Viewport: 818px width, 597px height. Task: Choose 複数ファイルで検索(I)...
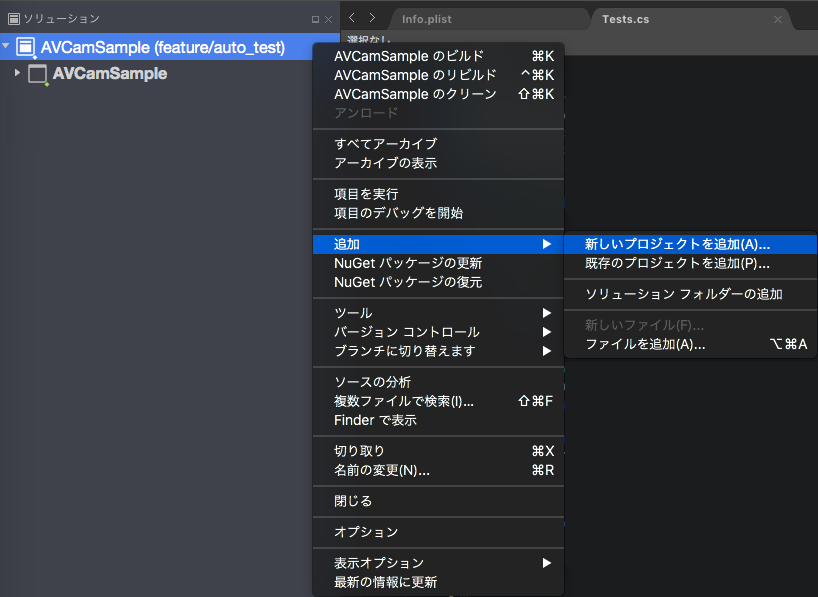tap(438, 401)
